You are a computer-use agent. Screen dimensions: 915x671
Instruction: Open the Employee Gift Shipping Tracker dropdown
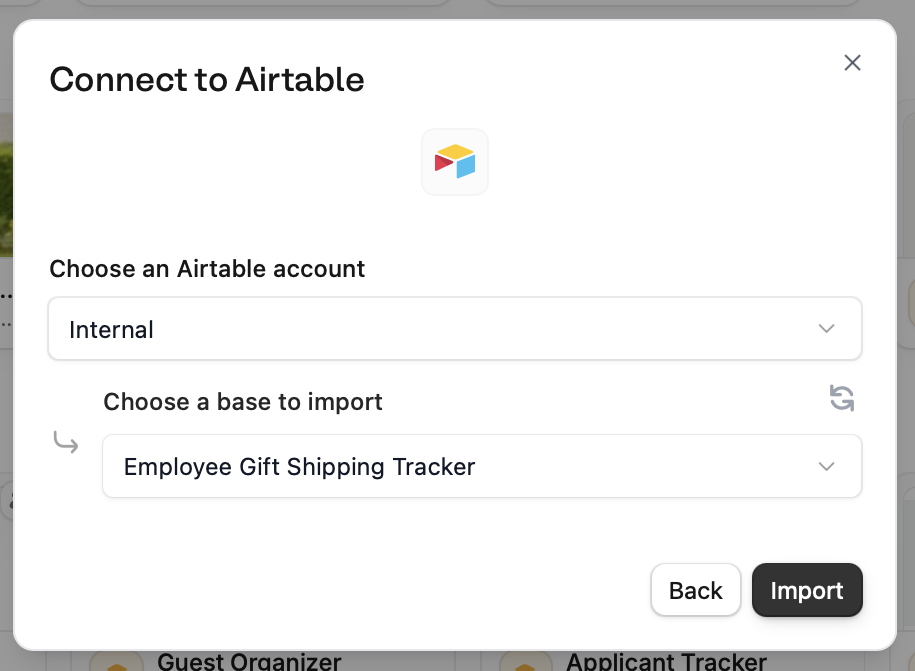482,466
